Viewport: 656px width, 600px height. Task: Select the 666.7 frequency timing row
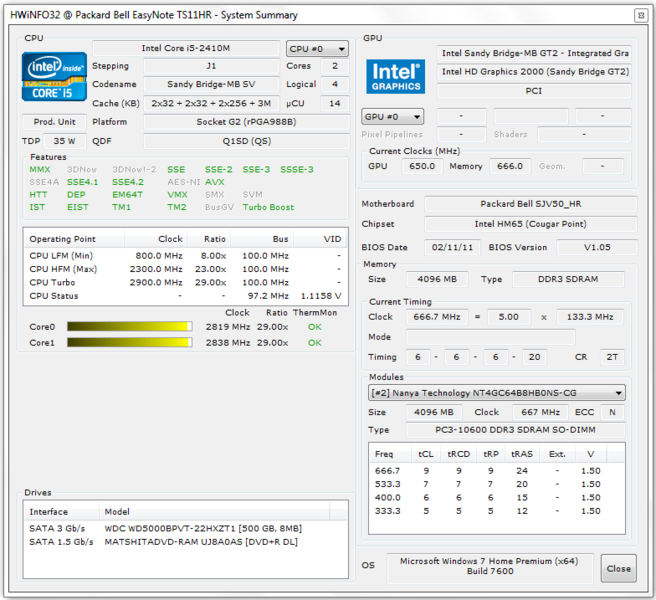click(x=497, y=471)
